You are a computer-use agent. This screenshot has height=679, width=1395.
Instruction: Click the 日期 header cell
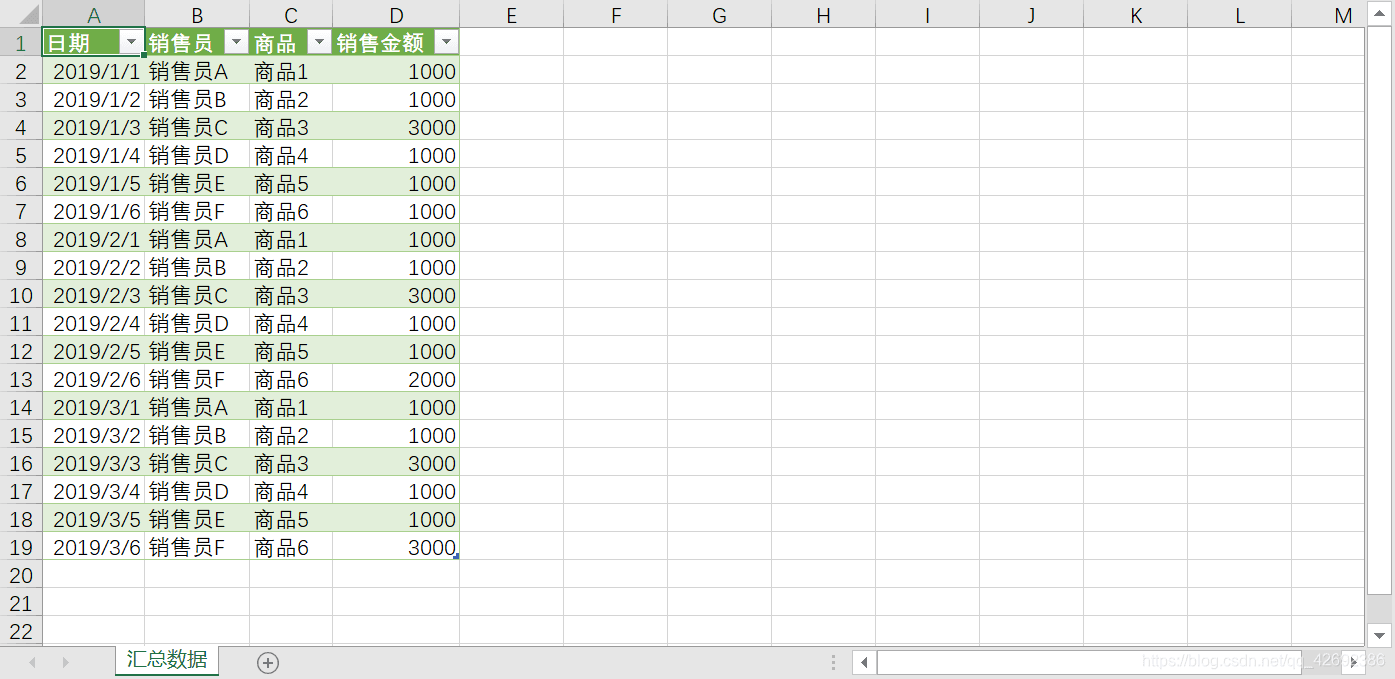pos(94,42)
